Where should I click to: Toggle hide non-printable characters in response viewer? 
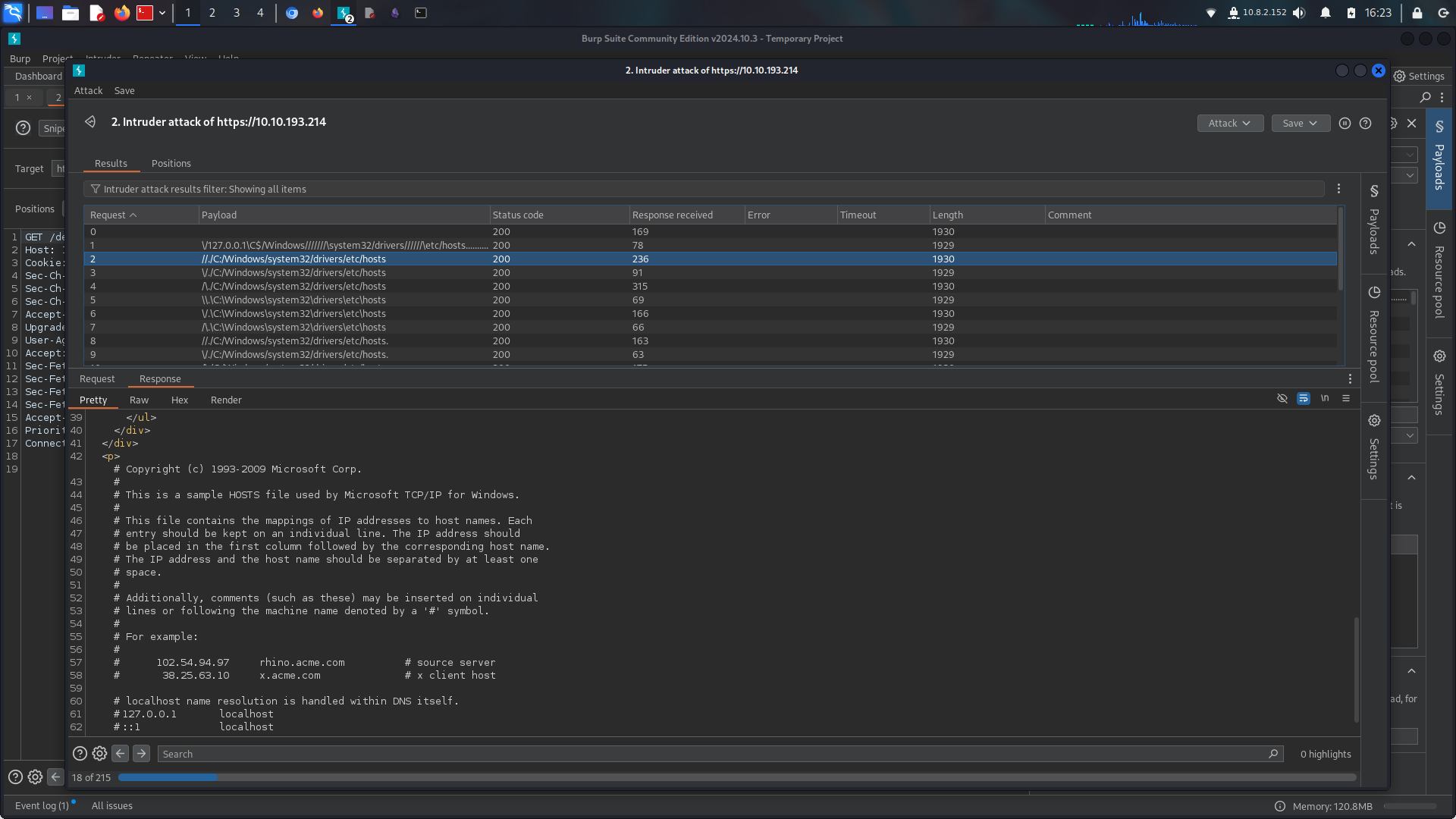coord(1282,398)
